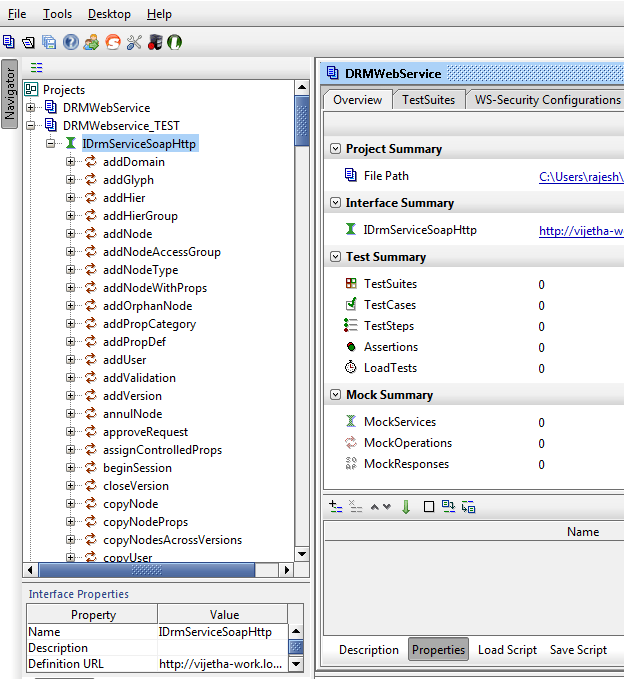The width and height of the screenshot is (624, 679).
Task: Click the interface properties scrollbar down arrow
Action: (296, 663)
